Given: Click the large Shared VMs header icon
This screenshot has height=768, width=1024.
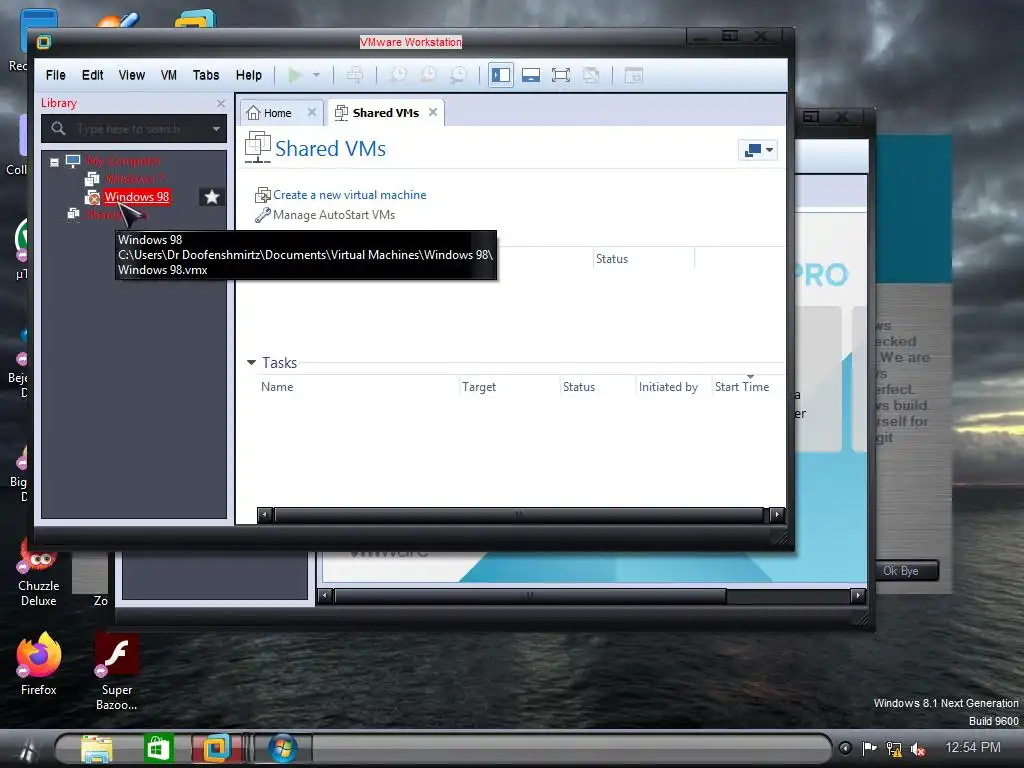Looking at the screenshot, I should [258, 148].
